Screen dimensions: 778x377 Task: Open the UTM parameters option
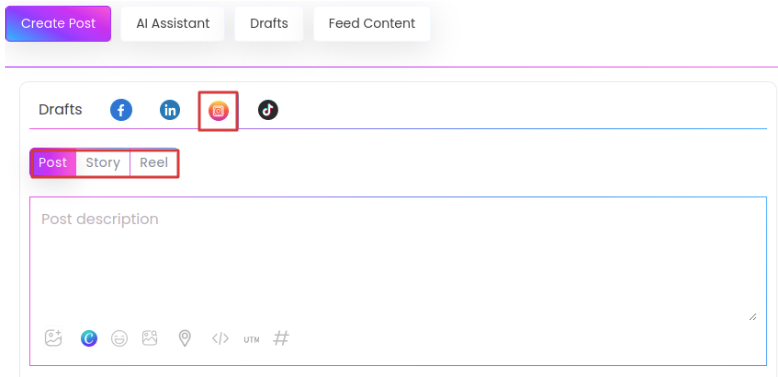252,340
